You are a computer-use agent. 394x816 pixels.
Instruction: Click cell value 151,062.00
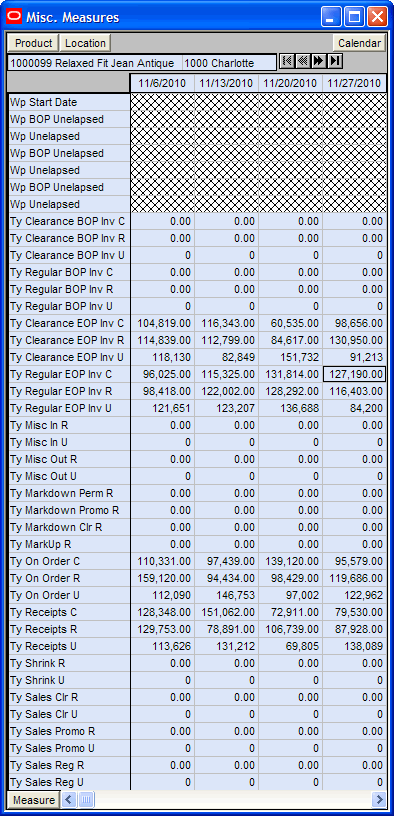click(226, 613)
